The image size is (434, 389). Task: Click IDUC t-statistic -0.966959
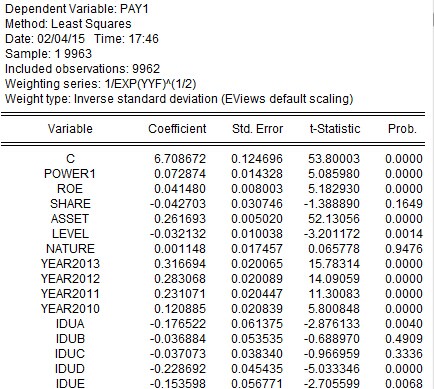(x=332, y=354)
